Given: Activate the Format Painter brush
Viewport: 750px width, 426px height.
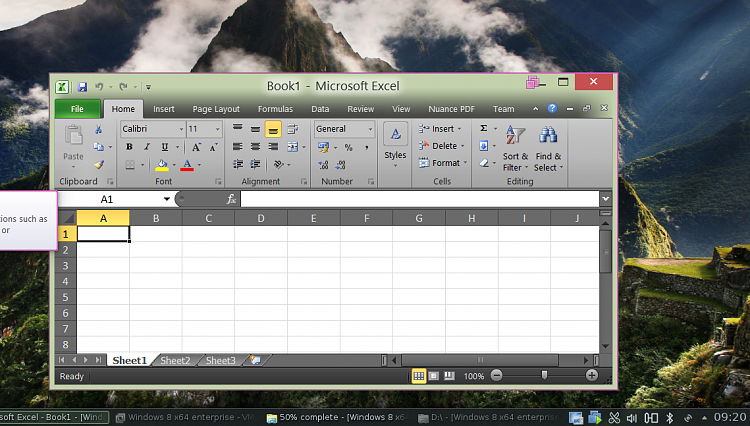Looking at the screenshot, I should (x=99, y=164).
